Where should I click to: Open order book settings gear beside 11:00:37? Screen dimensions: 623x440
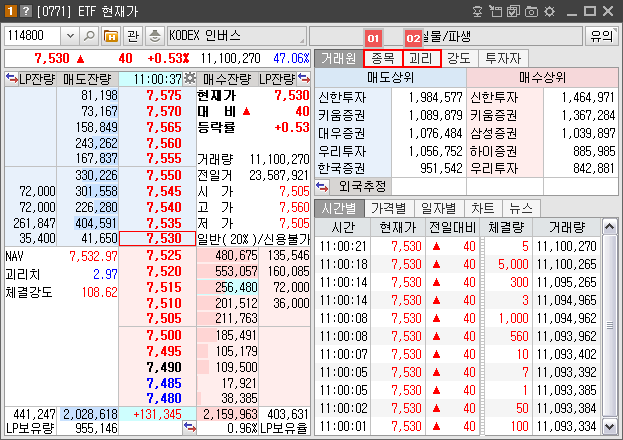click(x=189, y=78)
